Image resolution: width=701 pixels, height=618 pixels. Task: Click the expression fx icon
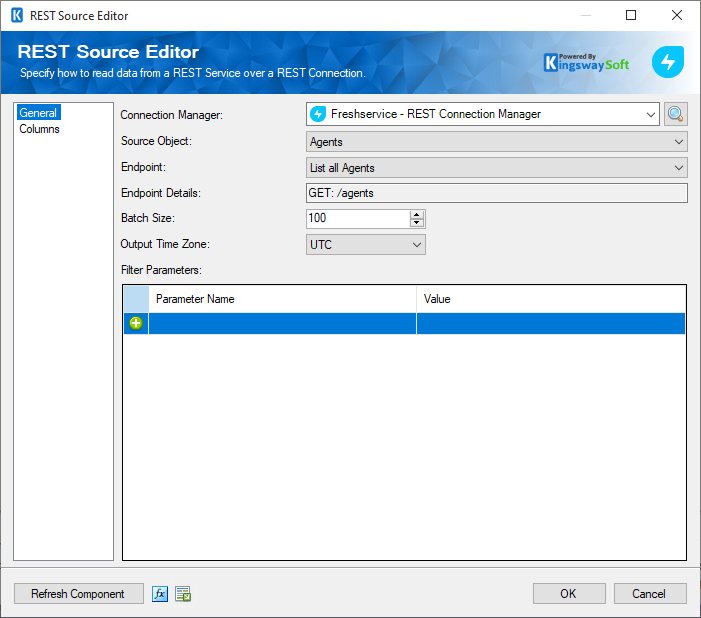(160, 594)
